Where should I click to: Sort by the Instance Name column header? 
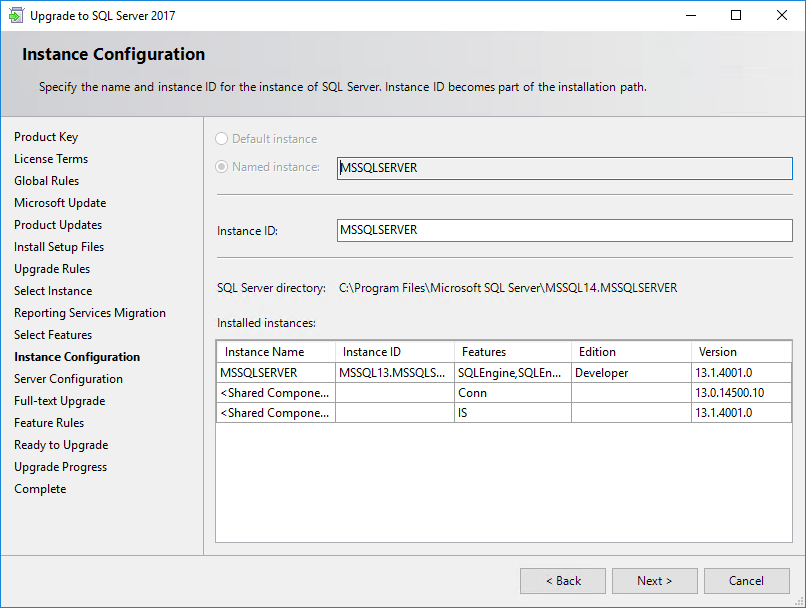[x=276, y=352]
